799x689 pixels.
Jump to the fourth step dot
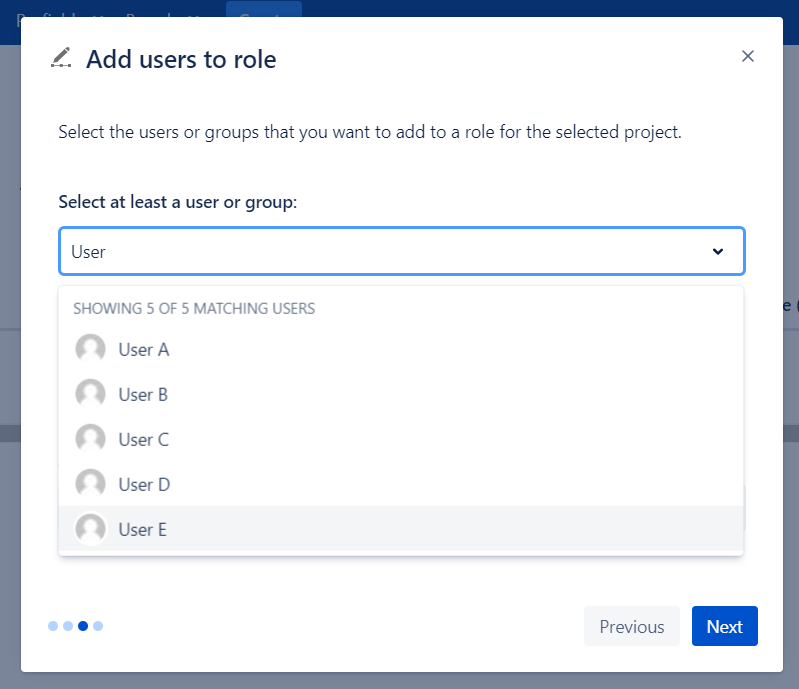pyautogui.click(x=98, y=626)
